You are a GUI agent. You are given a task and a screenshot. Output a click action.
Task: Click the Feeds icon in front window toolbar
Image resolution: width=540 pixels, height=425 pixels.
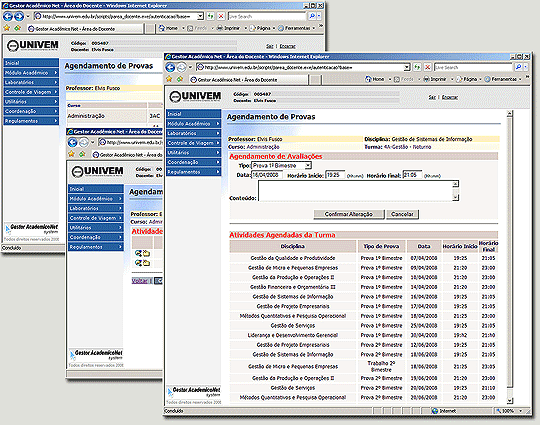click(397, 79)
